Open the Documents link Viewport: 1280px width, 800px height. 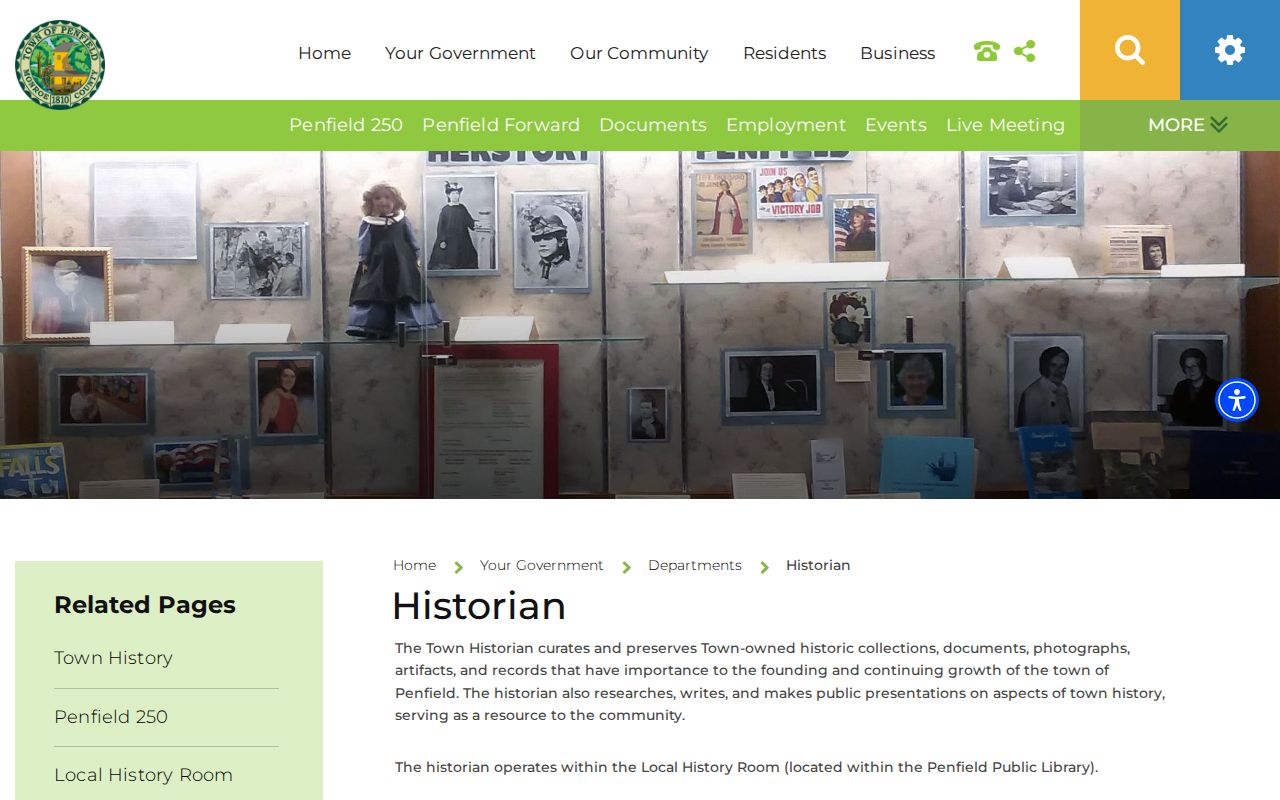click(x=653, y=125)
